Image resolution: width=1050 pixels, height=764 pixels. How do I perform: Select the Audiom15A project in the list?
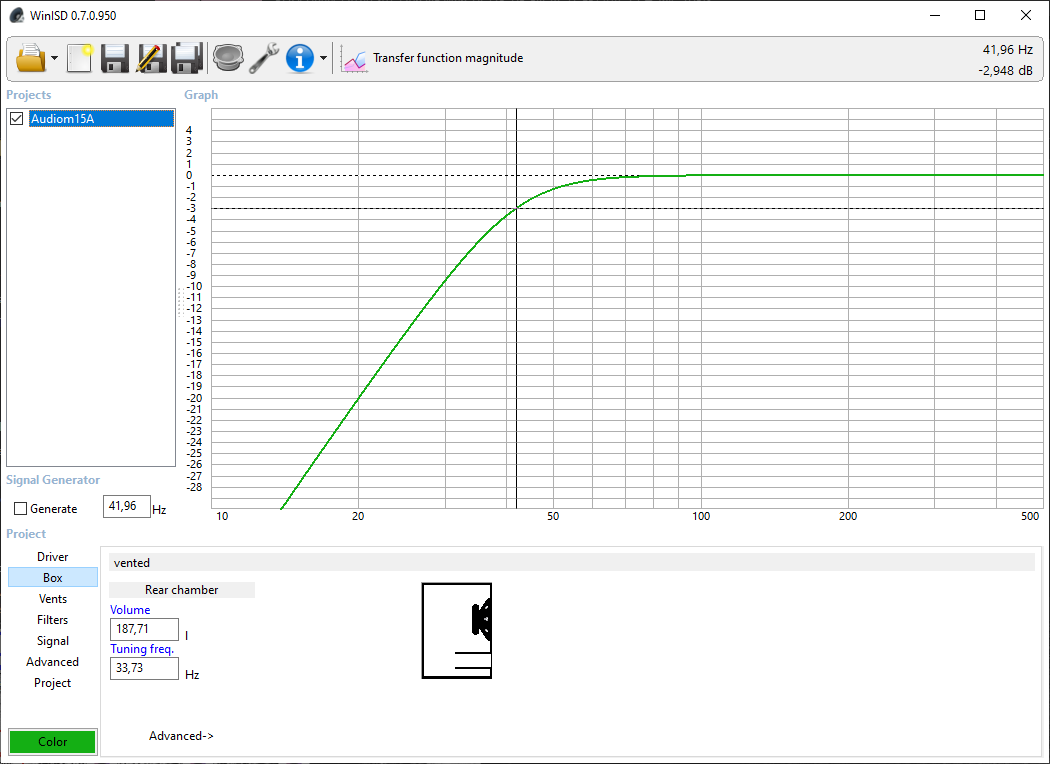tap(101, 119)
